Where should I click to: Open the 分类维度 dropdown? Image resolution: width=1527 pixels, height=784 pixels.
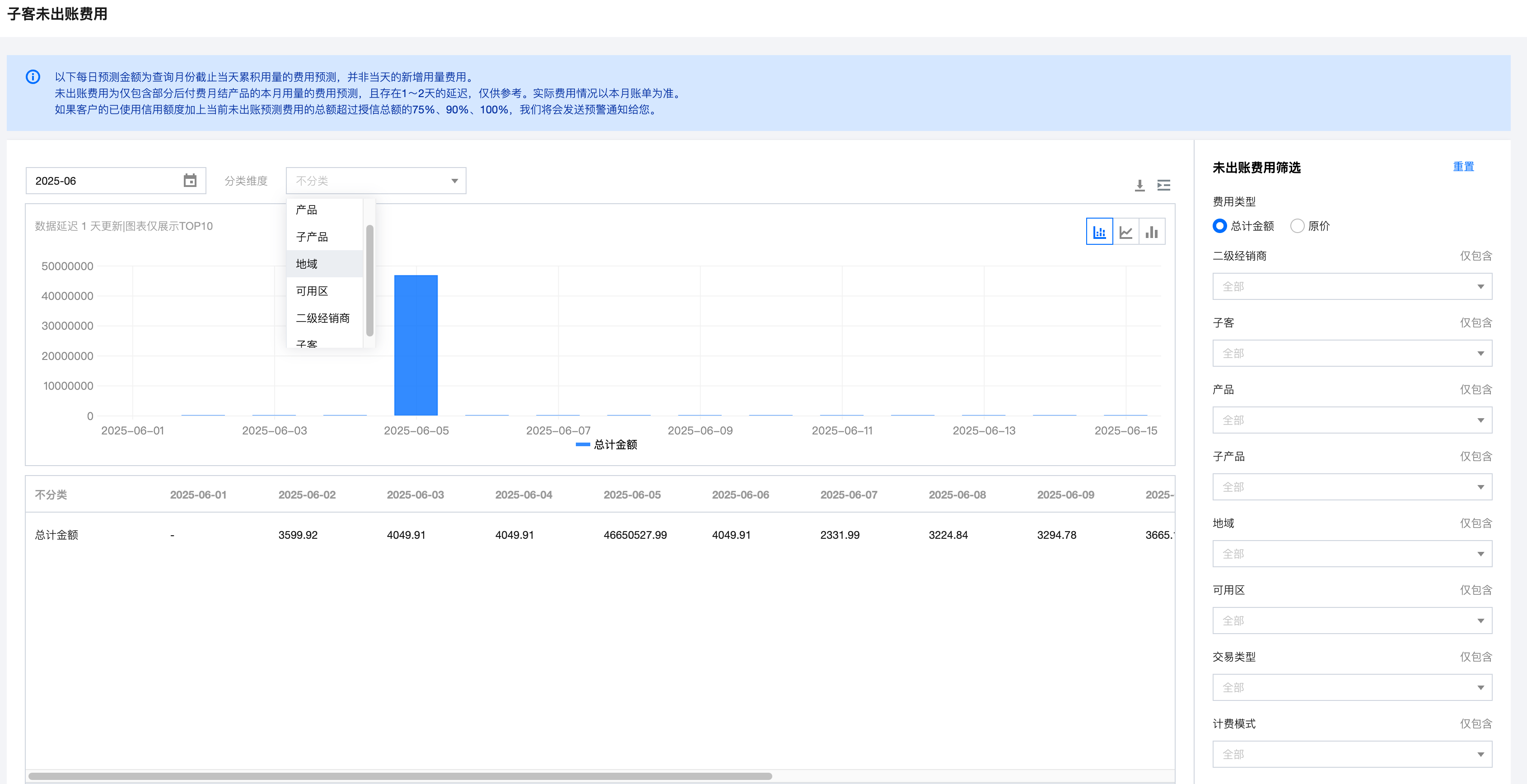click(x=376, y=181)
